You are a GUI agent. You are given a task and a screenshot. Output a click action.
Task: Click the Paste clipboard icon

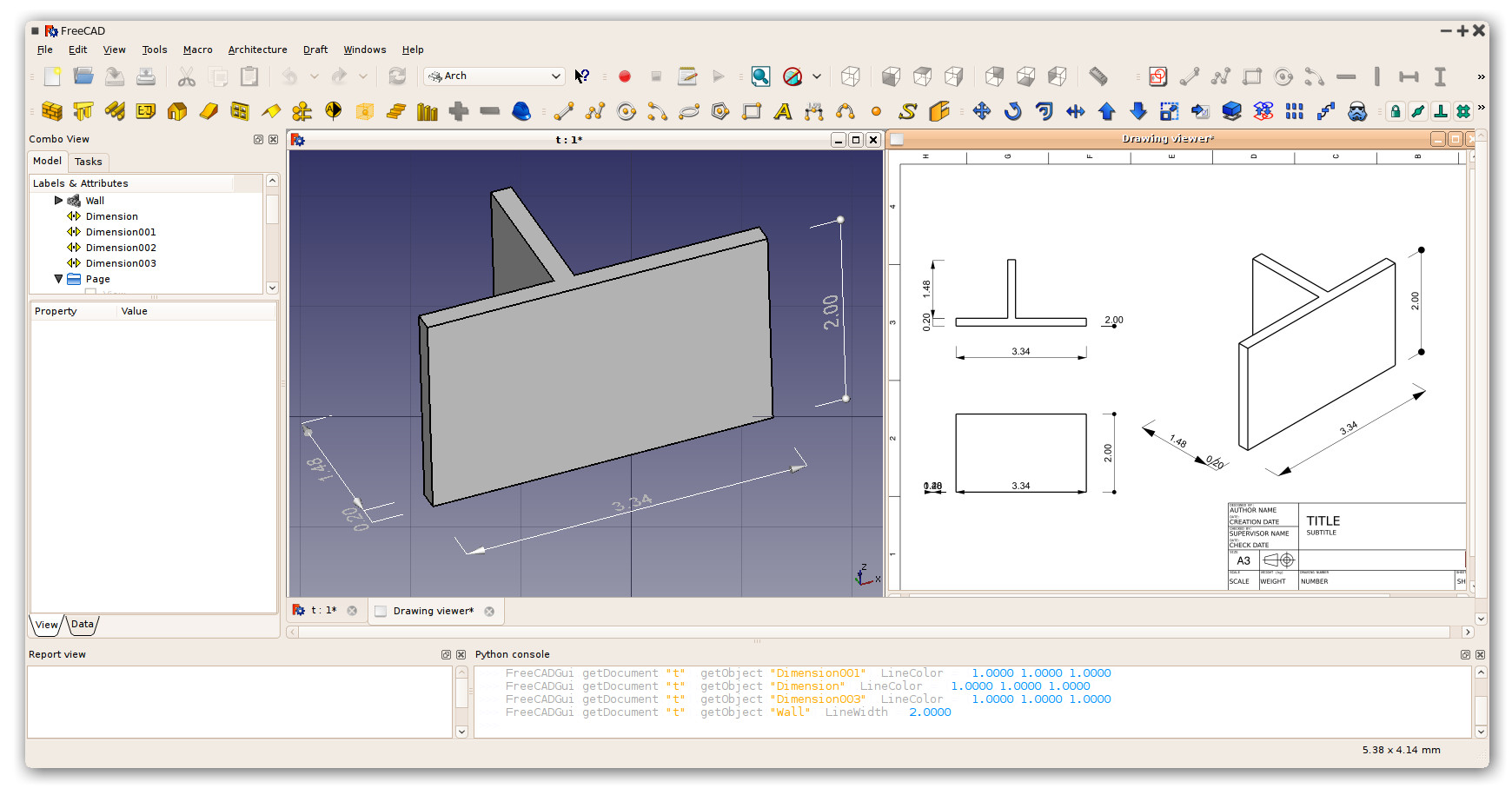tap(249, 76)
